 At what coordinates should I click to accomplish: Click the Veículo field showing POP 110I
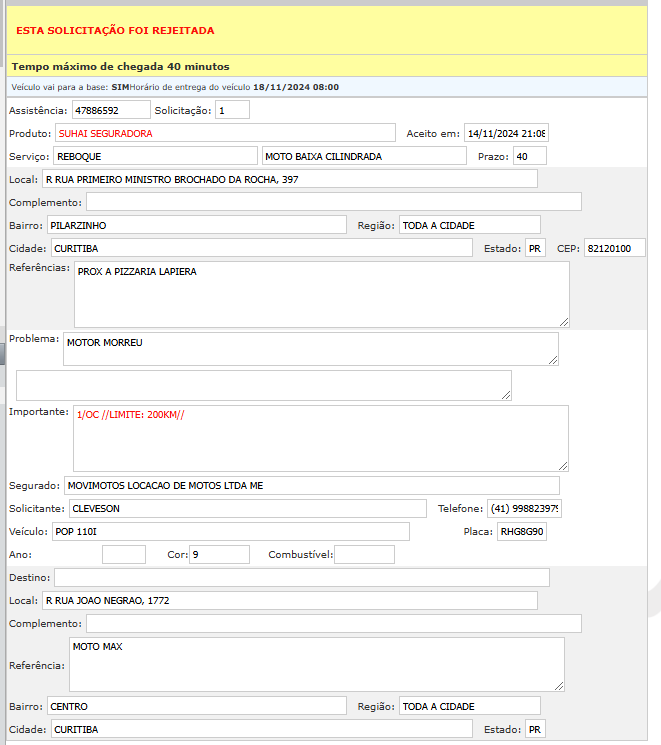coord(230,531)
